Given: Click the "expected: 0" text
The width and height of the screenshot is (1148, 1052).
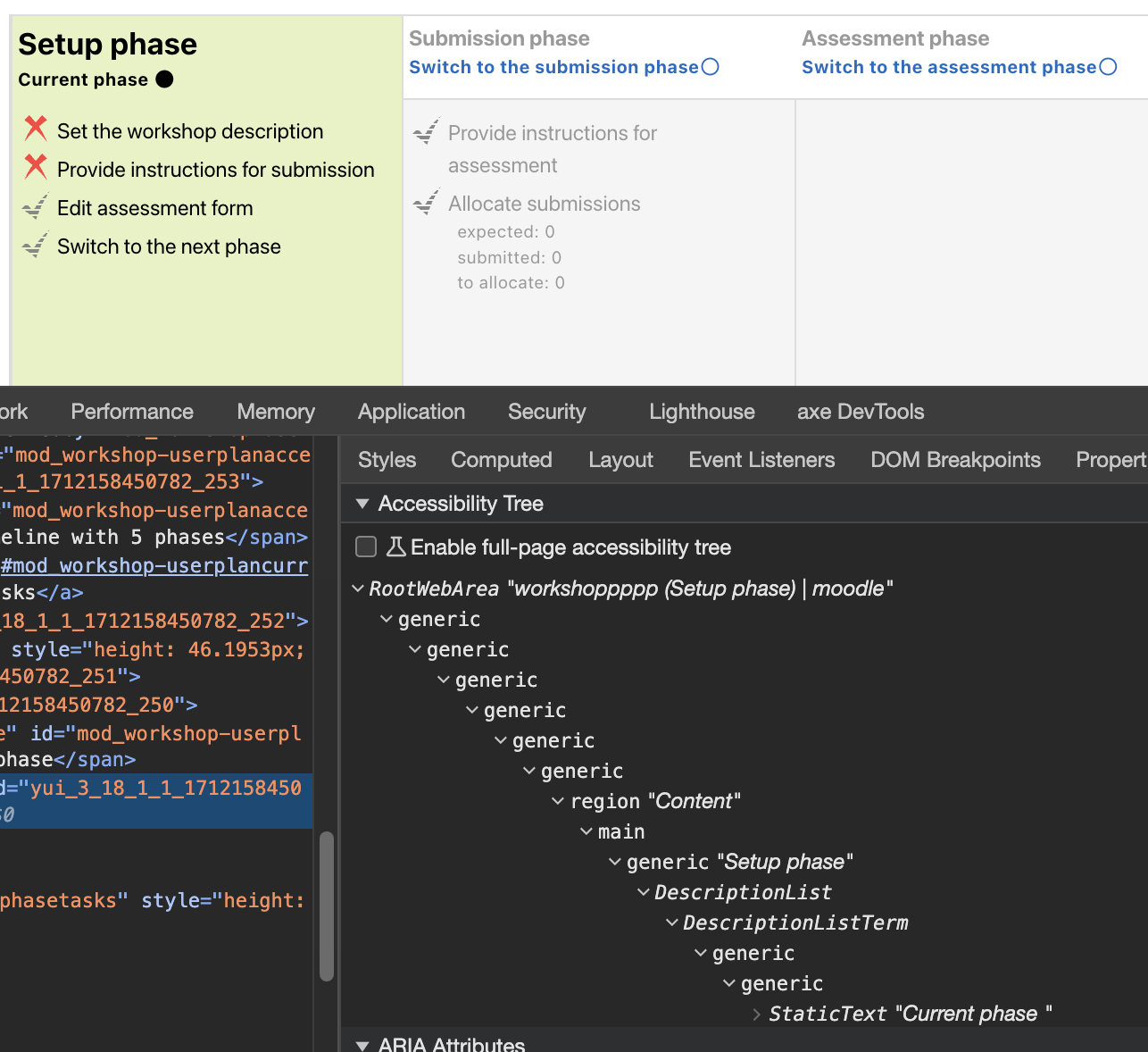Looking at the screenshot, I should click(x=506, y=231).
